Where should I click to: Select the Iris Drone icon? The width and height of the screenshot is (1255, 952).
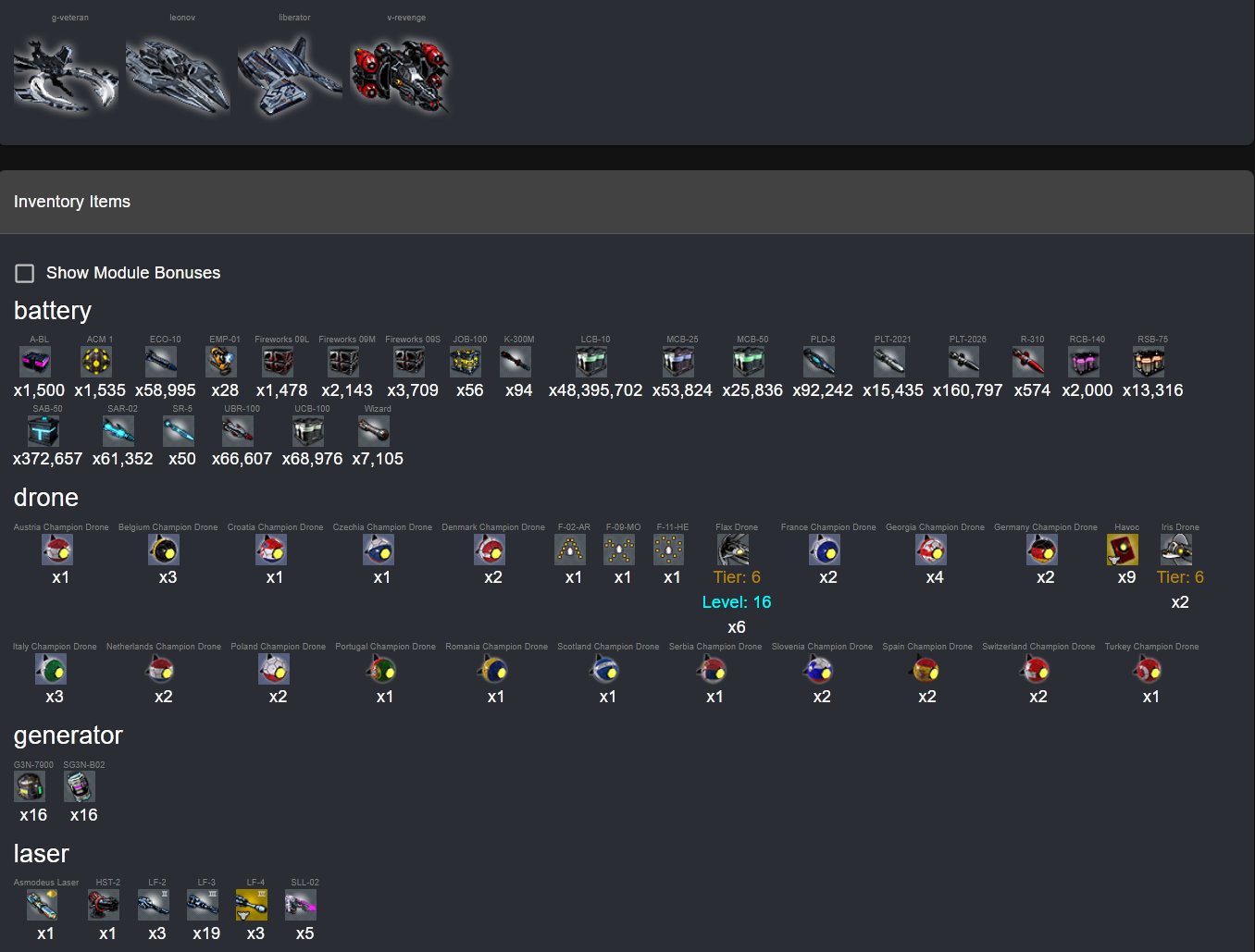1176,550
